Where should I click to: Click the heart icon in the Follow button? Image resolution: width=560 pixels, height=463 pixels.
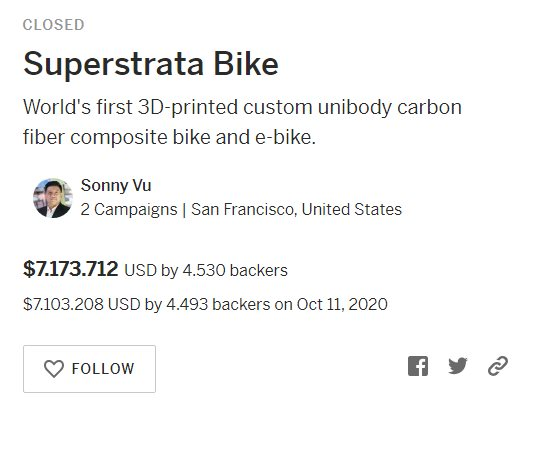coord(54,369)
